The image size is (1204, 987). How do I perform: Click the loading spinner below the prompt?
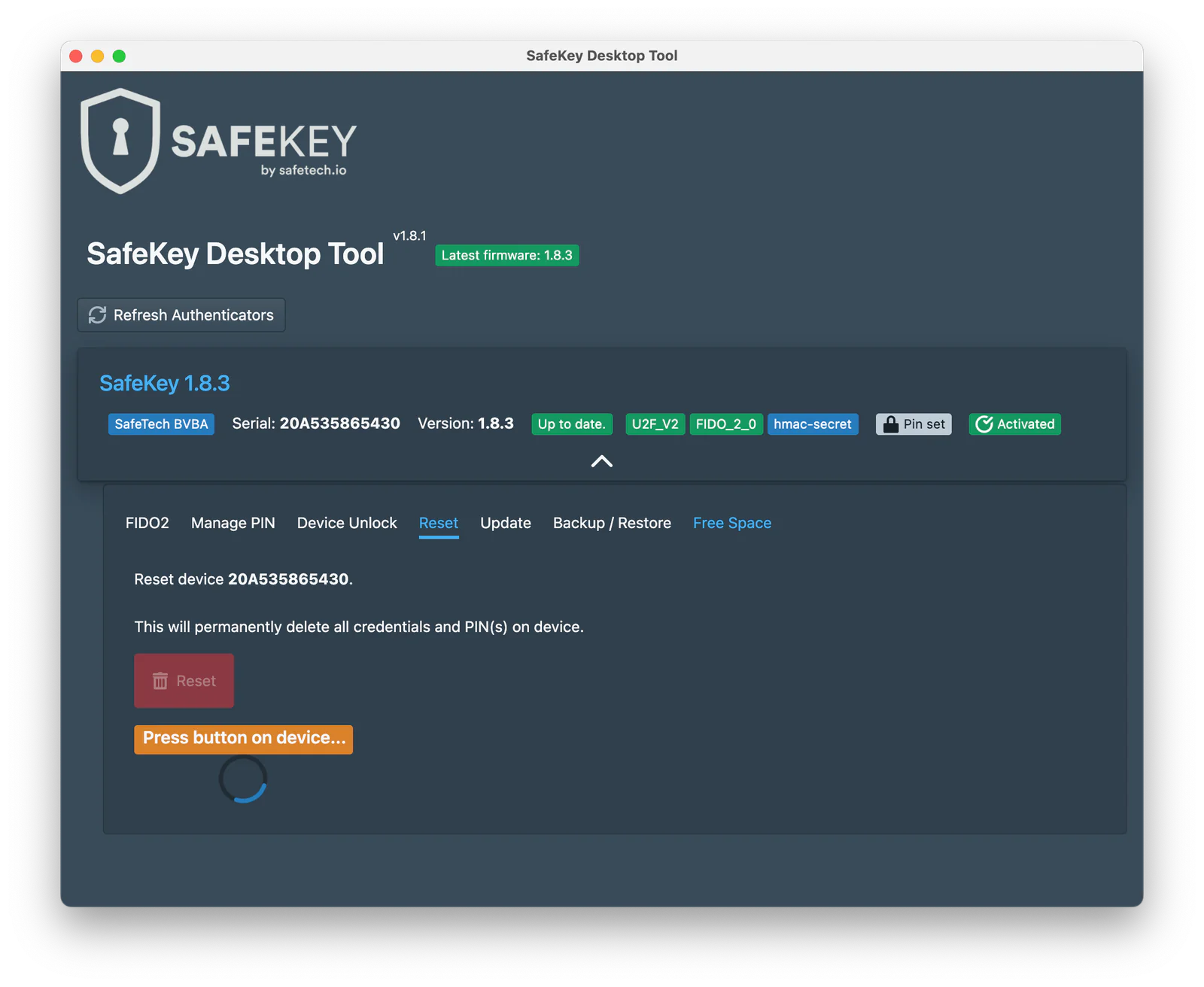pyautogui.click(x=243, y=779)
